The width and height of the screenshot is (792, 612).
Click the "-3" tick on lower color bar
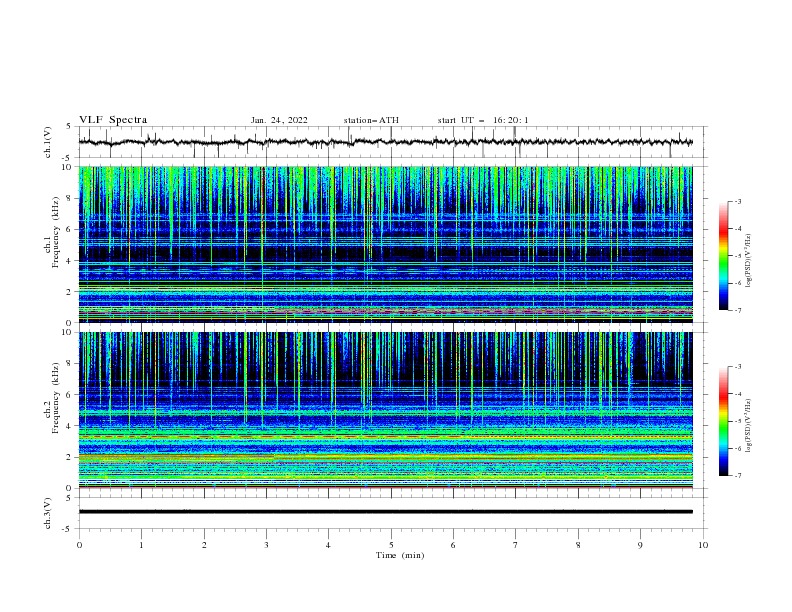(737, 367)
